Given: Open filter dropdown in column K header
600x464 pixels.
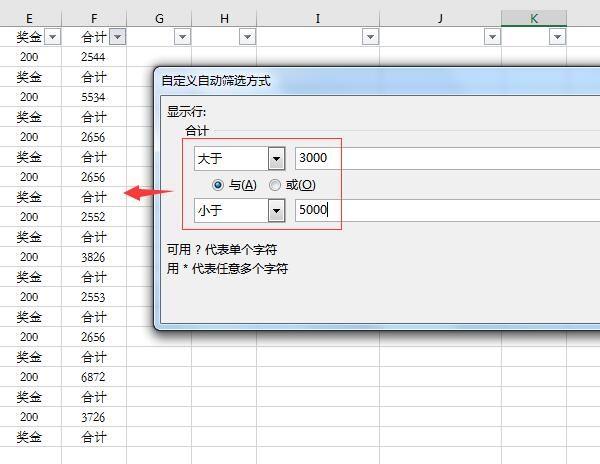Looking at the screenshot, I should (x=558, y=37).
